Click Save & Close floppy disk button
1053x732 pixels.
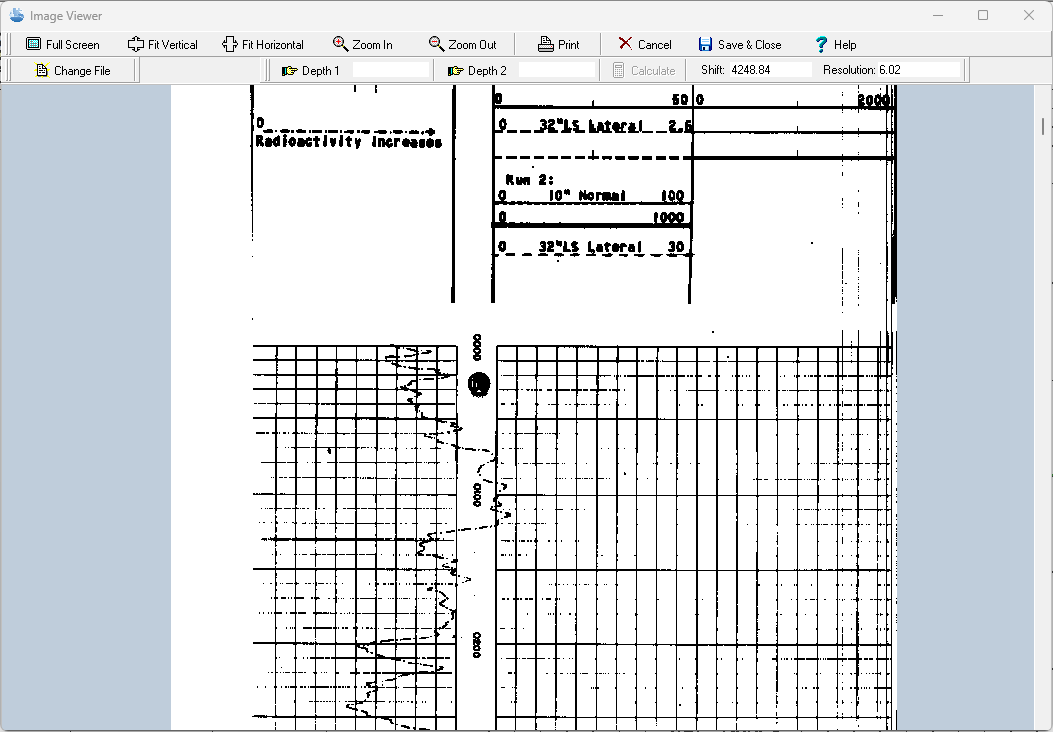739,44
